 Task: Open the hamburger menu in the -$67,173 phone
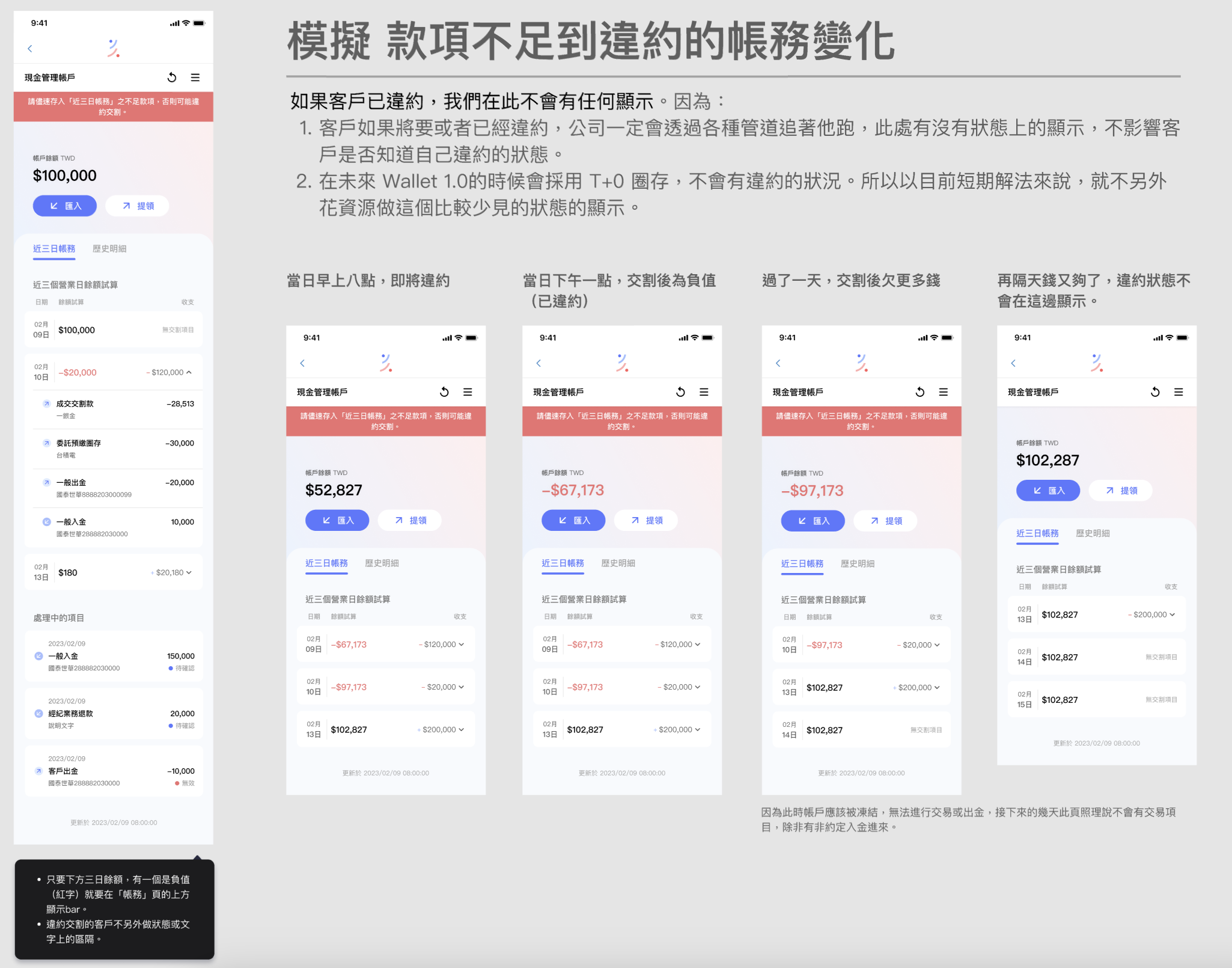704,392
